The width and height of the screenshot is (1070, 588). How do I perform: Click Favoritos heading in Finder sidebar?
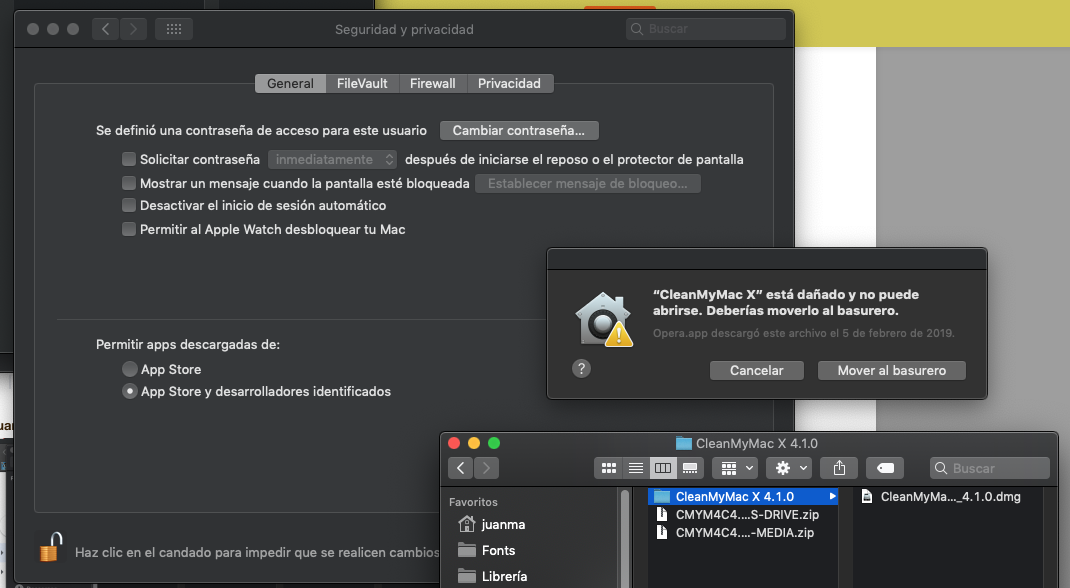click(x=473, y=501)
